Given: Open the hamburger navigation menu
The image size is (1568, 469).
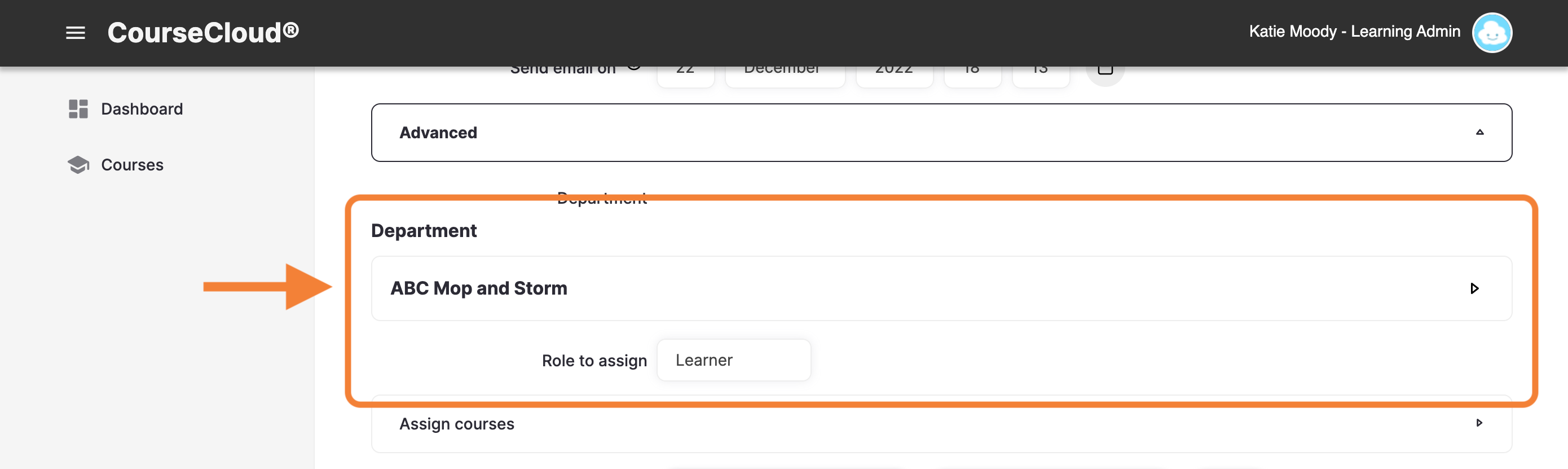Looking at the screenshot, I should coord(76,33).
